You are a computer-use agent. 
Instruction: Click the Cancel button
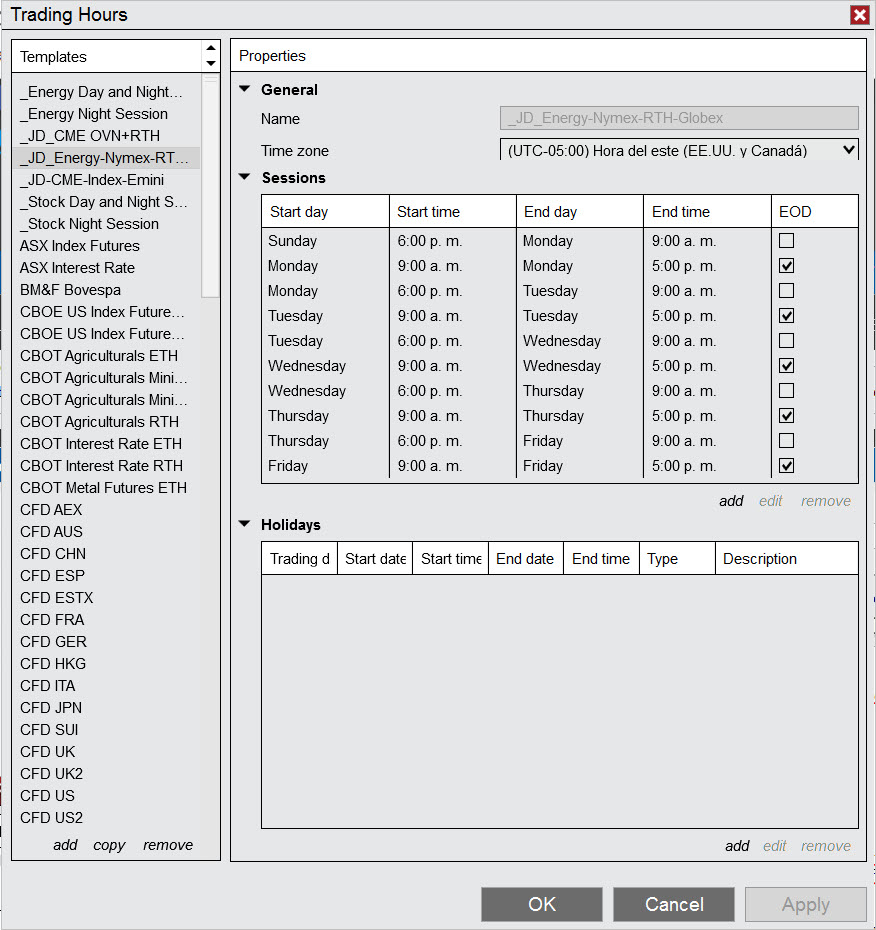pyautogui.click(x=674, y=904)
